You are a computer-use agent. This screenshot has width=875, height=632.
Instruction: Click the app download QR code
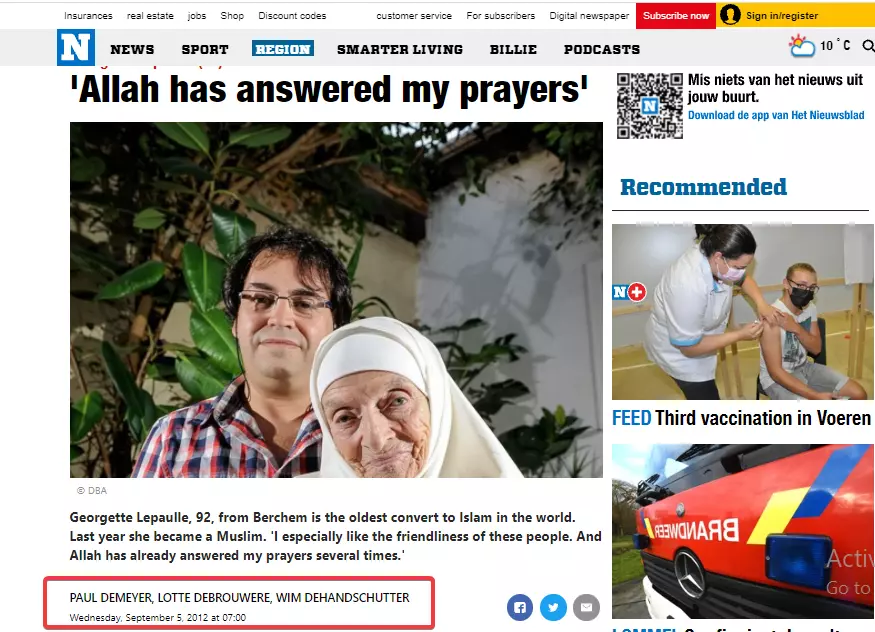[650, 105]
